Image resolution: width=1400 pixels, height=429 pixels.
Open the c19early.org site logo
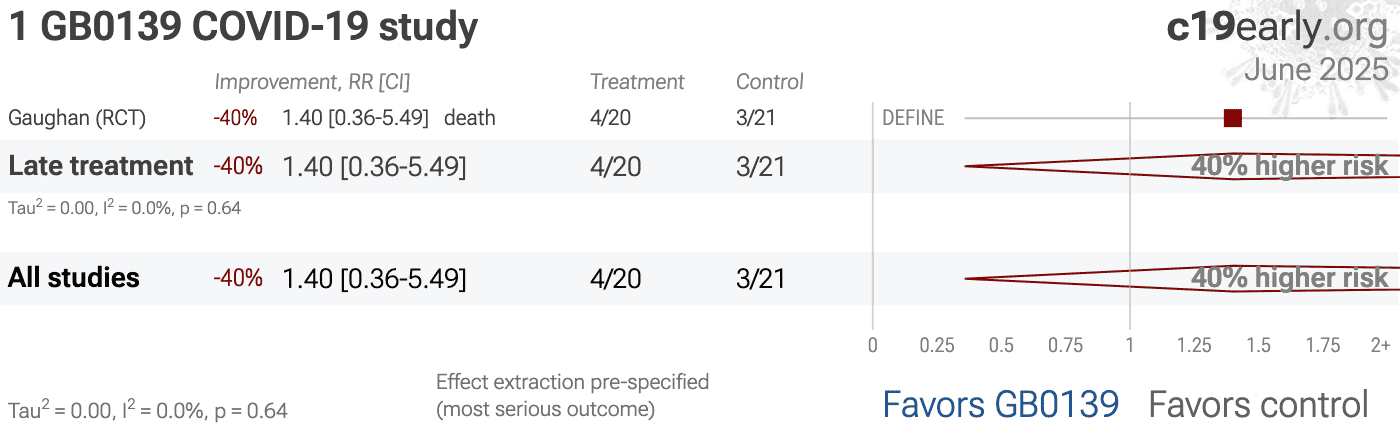pos(1277,28)
